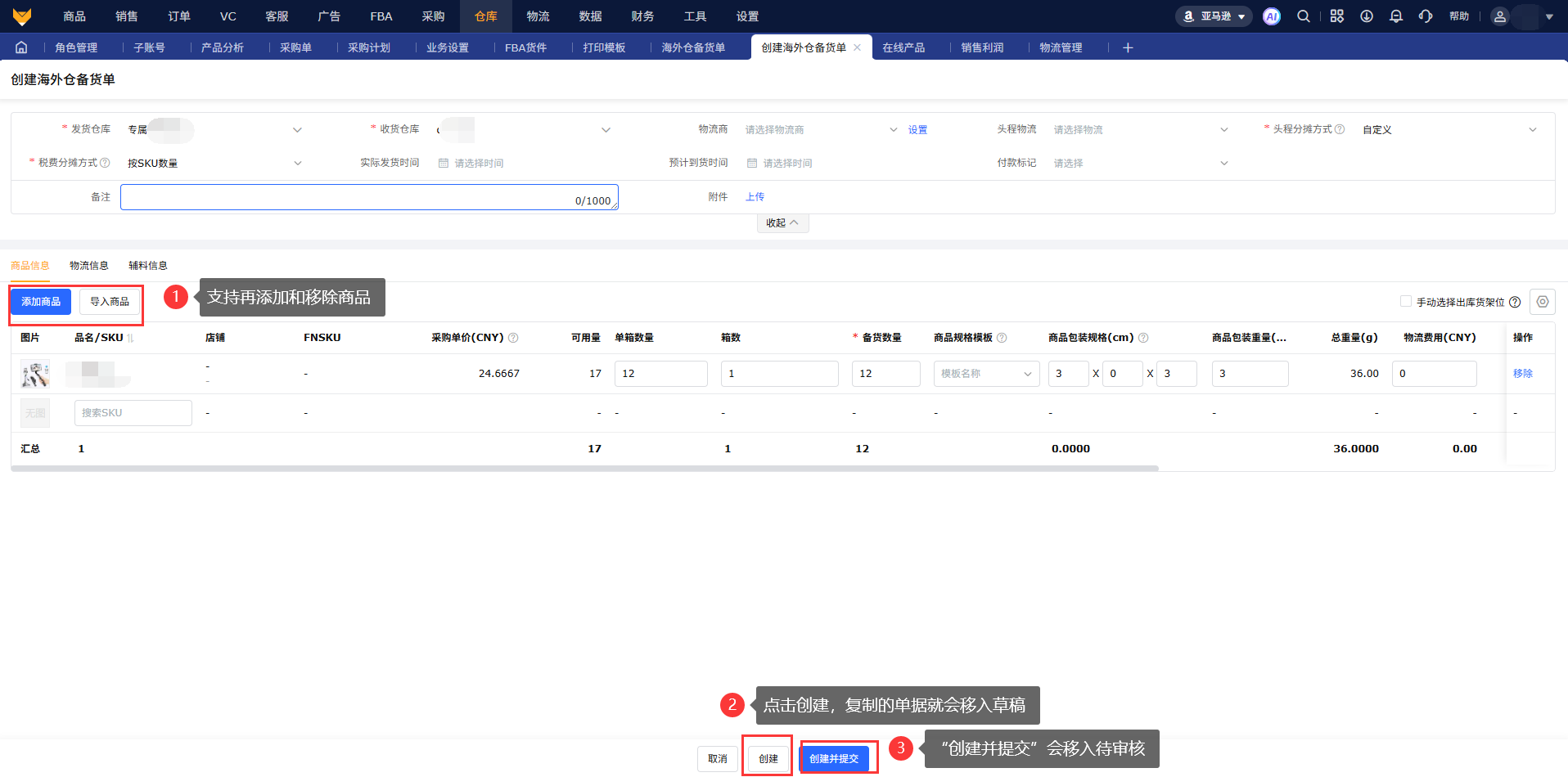Open the 仓库 top menu

[x=485, y=16]
